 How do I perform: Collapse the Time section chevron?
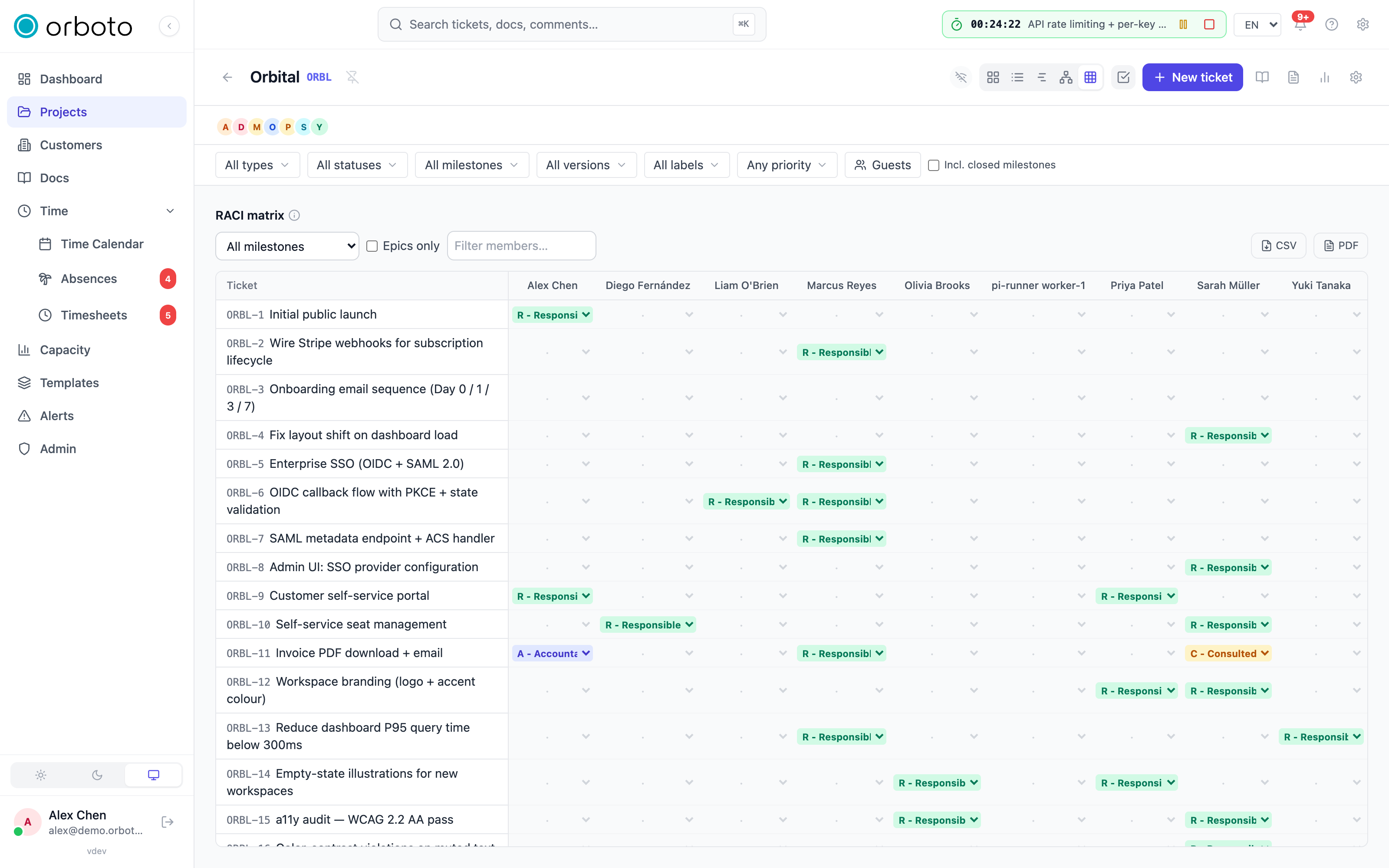click(x=170, y=210)
